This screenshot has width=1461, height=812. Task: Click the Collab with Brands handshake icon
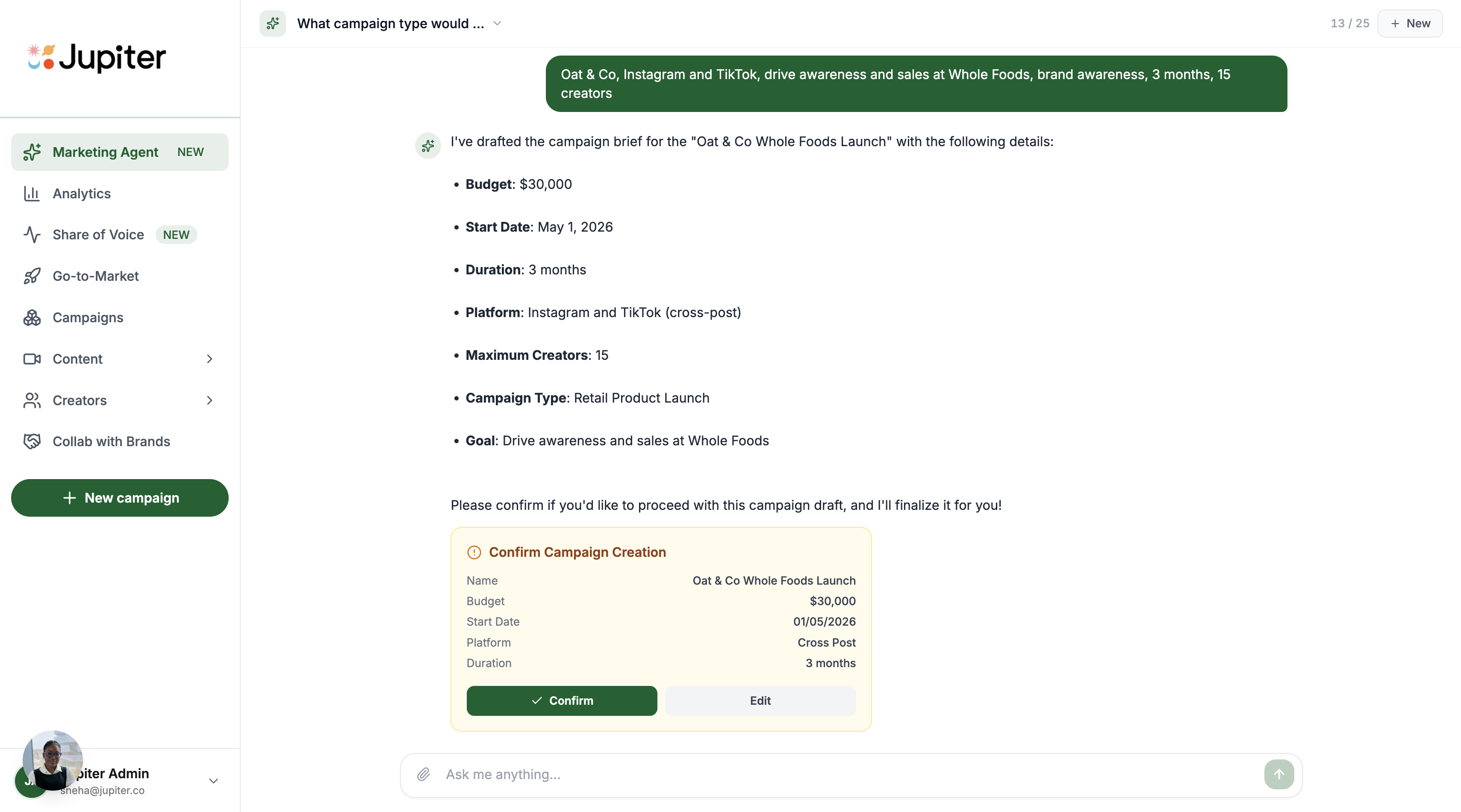coord(32,442)
